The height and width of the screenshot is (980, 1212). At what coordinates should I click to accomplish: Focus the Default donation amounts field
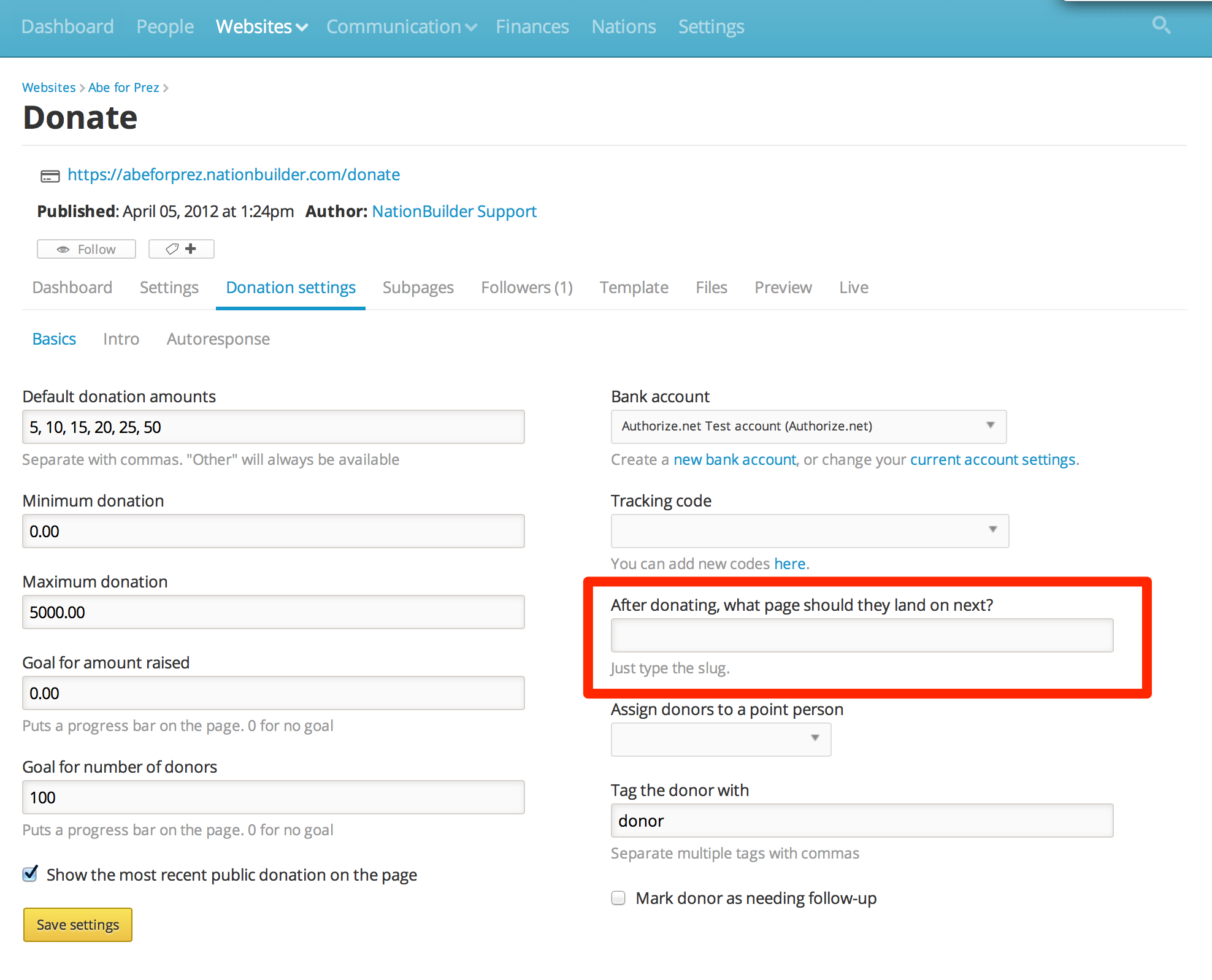point(274,427)
